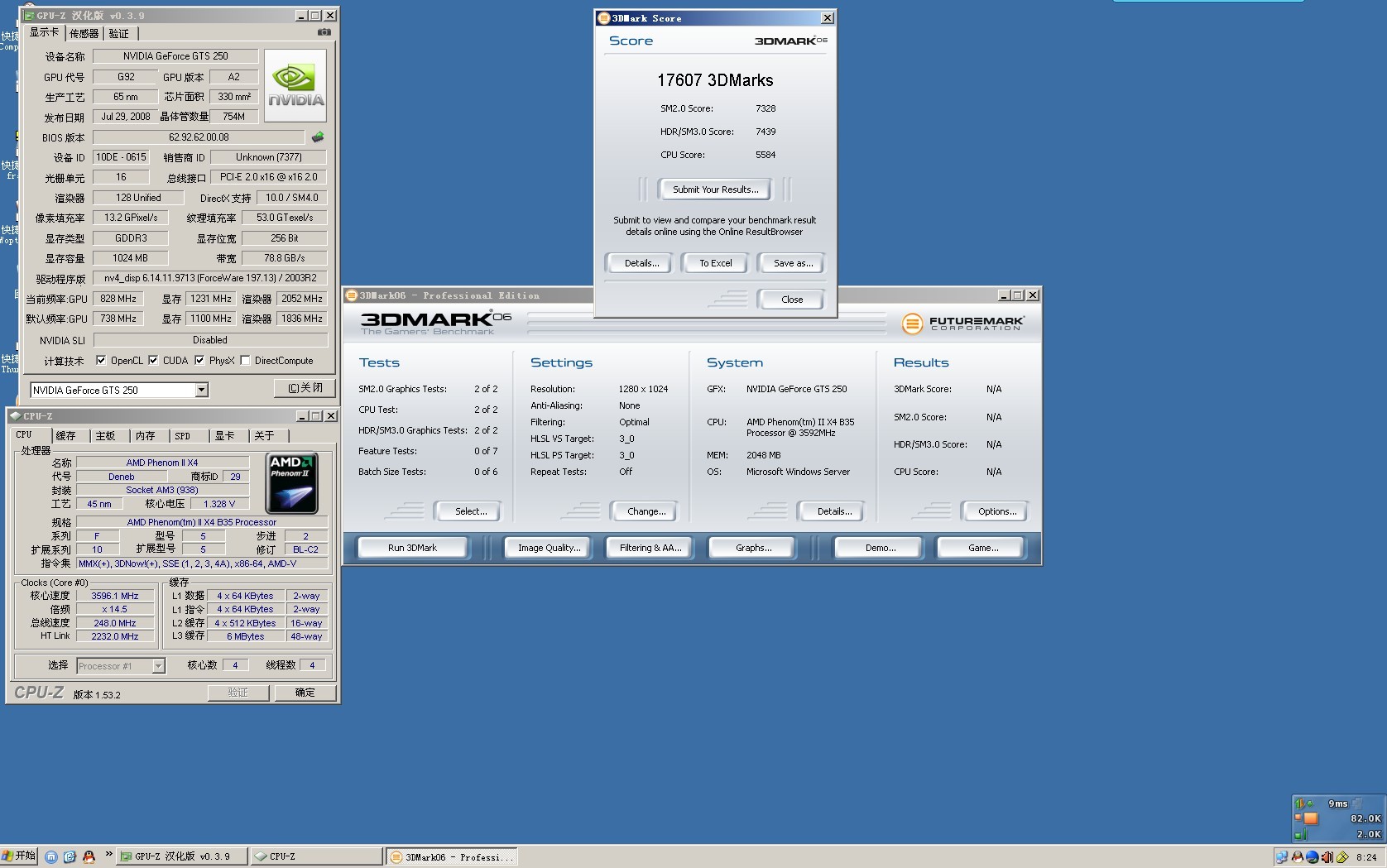Image resolution: width=1387 pixels, height=868 pixels.
Task: Click the 3DMark06 logo in the main window
Action: click(435, 322)
